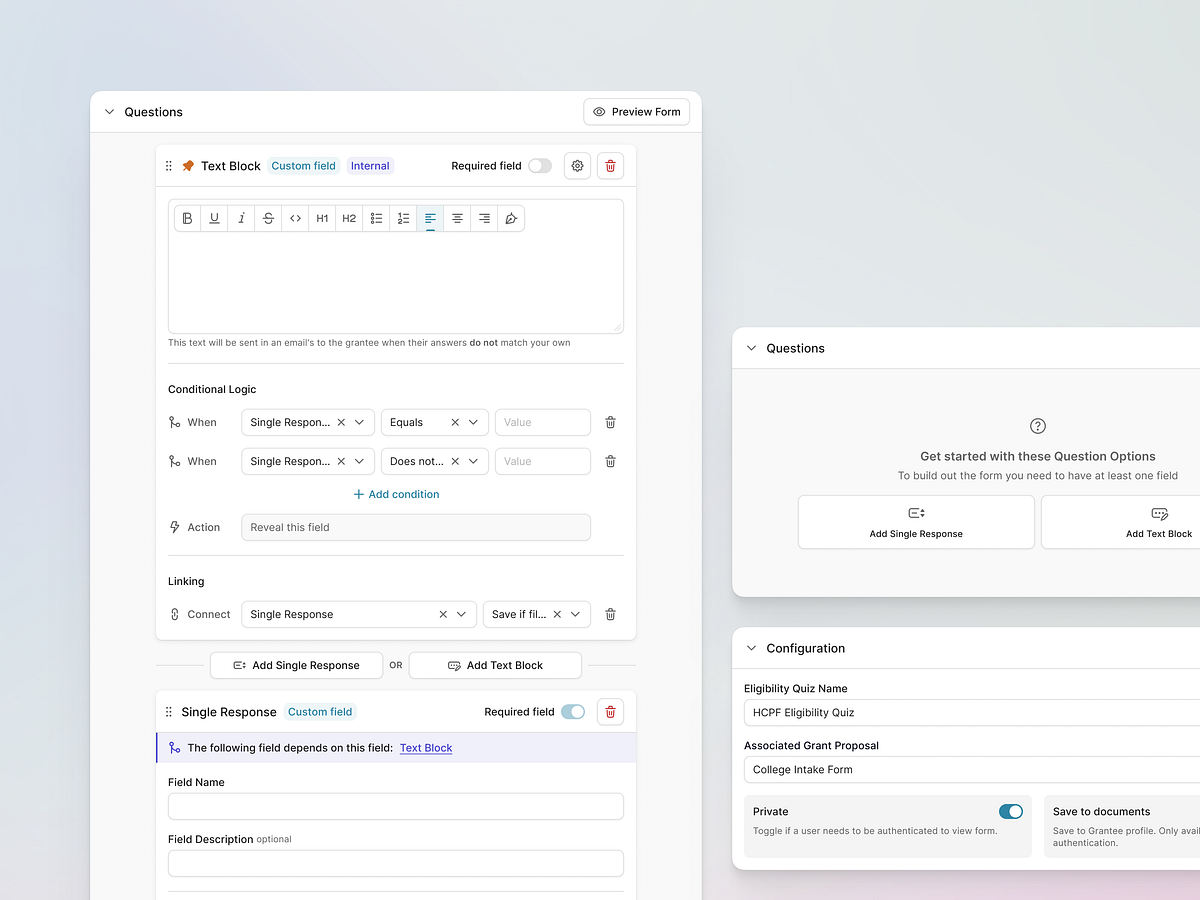This screenshot has height=900, width=1200.
Task: Delete the Text Block field
Action: (x=610, y=165)
